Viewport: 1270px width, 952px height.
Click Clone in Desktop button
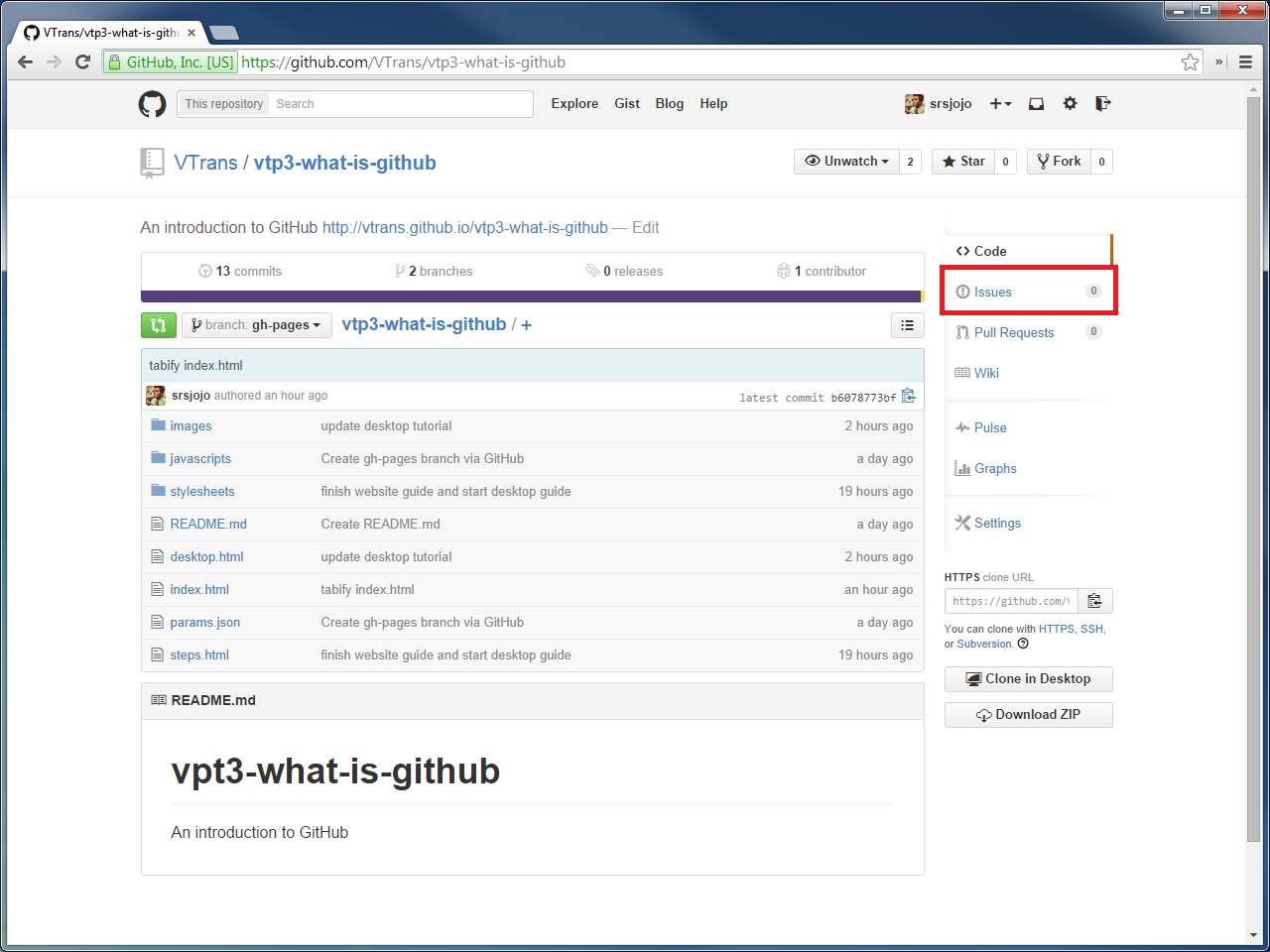1028,679
